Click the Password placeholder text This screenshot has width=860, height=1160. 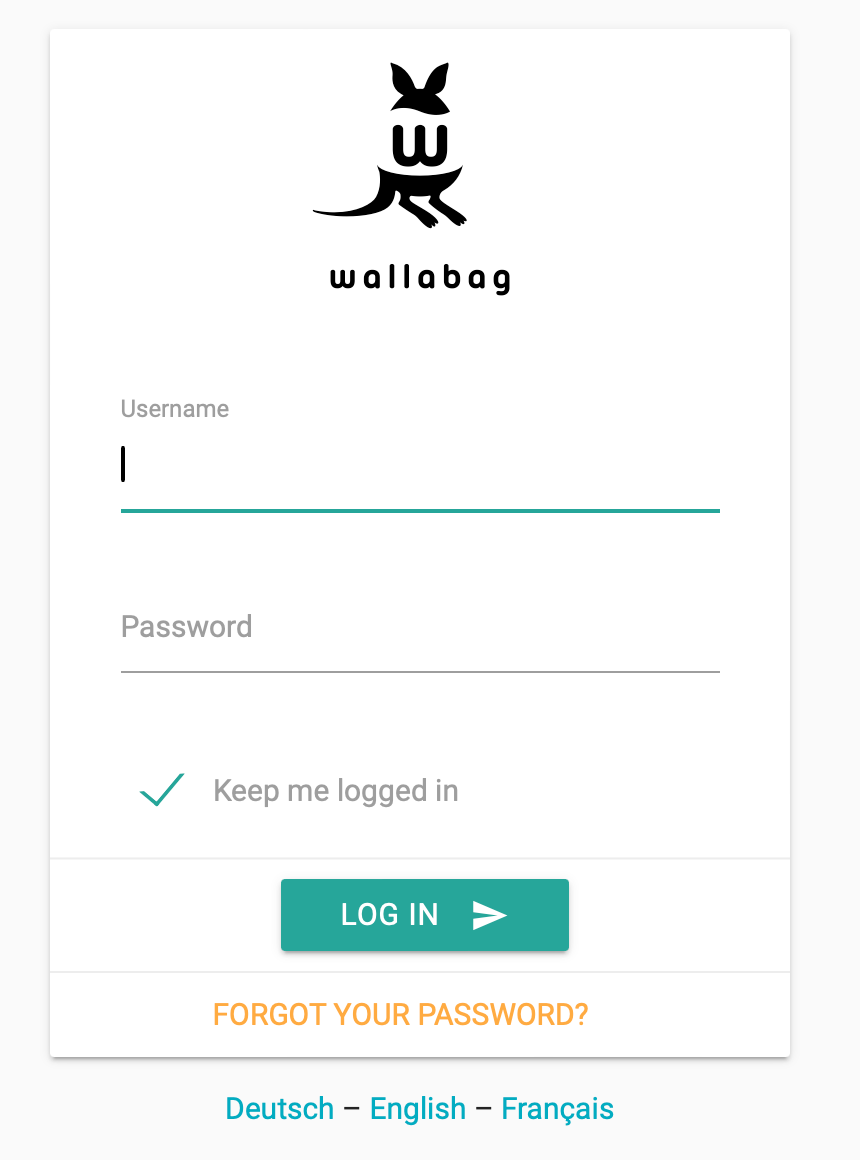[x=187, y=627]
